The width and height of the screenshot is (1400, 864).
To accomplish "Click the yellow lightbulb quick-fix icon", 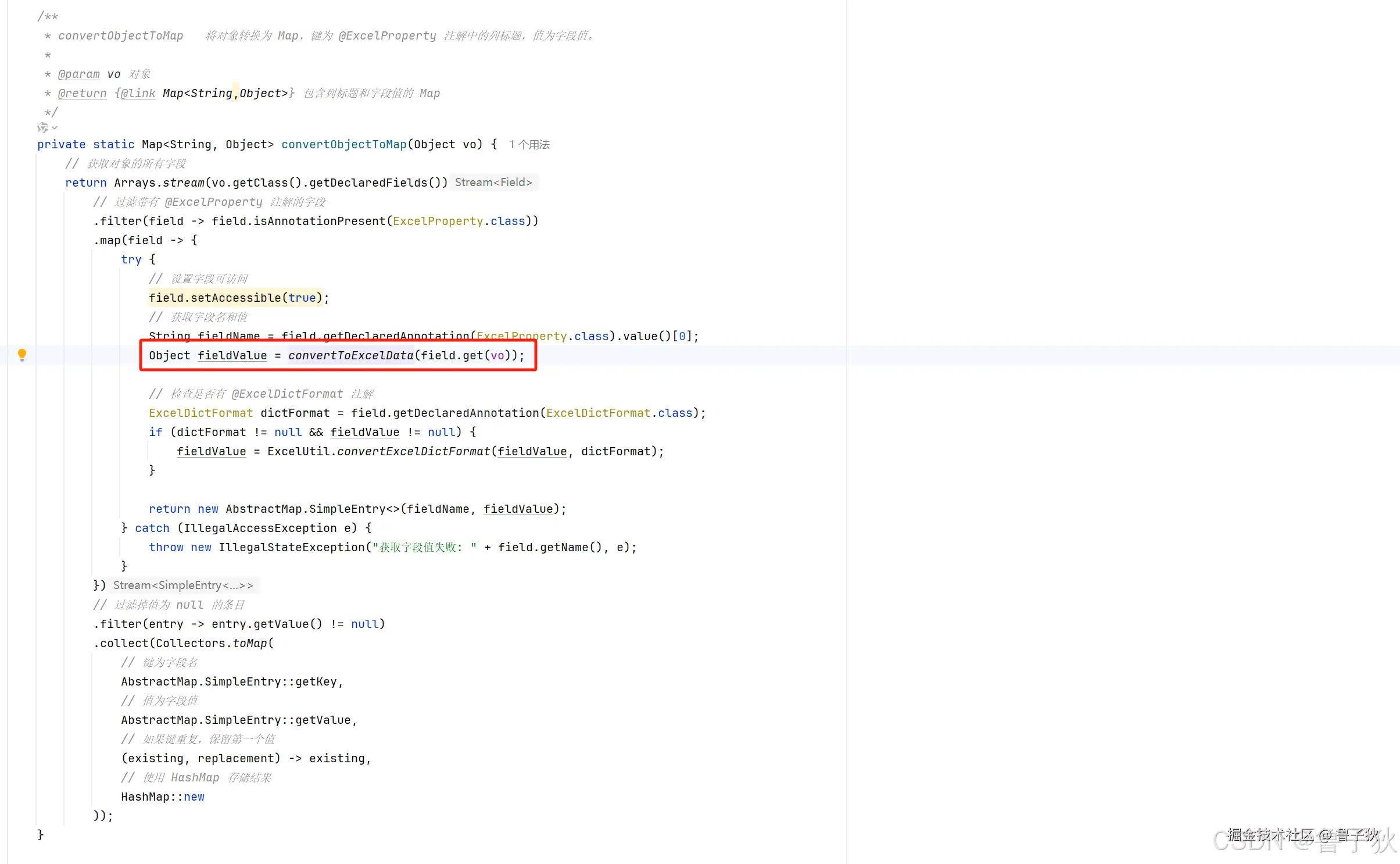I will pyautogui.click(x=22, y=354).
